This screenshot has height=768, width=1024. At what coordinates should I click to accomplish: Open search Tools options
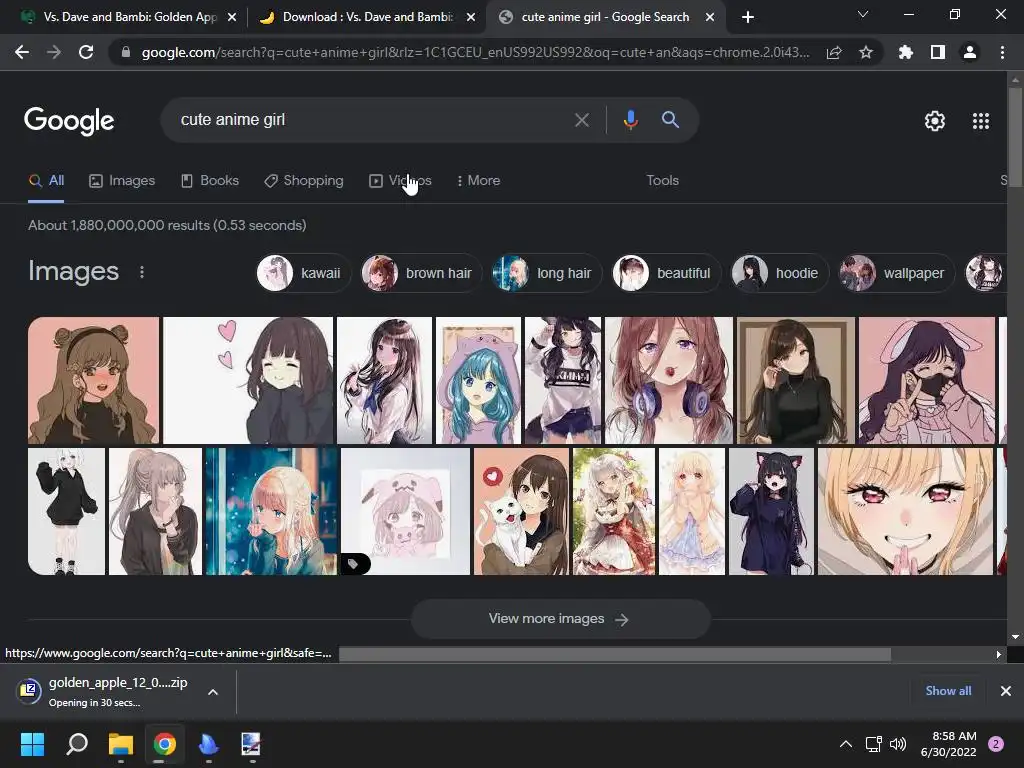(x=662, y=180)
